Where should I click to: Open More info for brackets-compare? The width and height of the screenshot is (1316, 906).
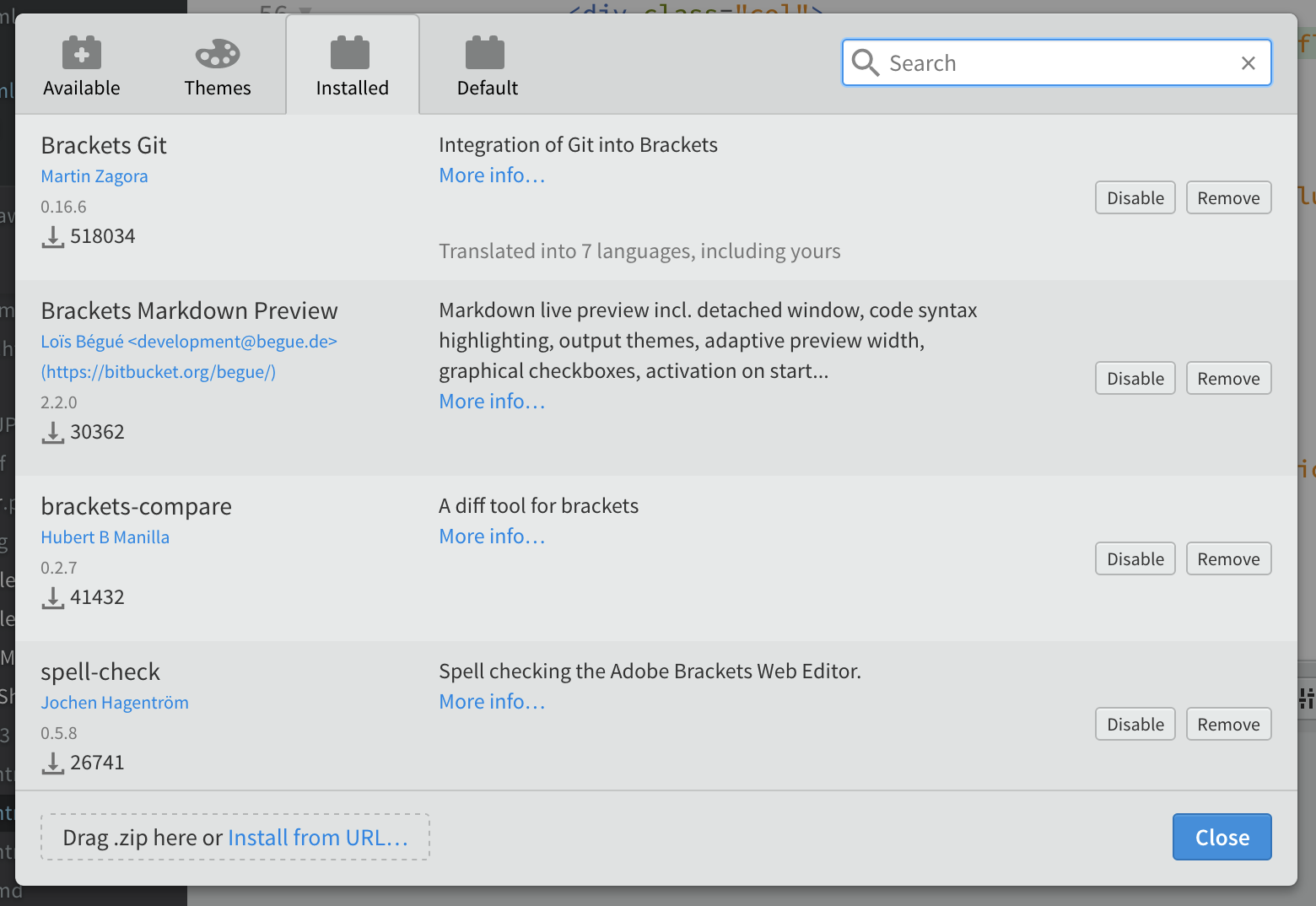[492, 537]
